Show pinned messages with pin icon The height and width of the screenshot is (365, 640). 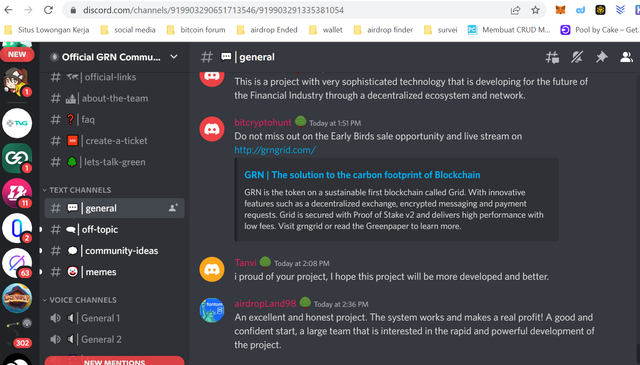tap(601, 57)
